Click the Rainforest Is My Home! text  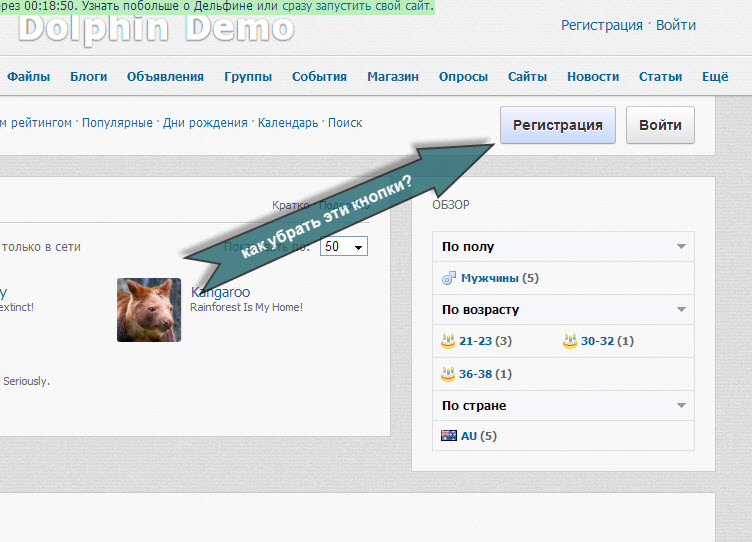click(x=247, y=307)
